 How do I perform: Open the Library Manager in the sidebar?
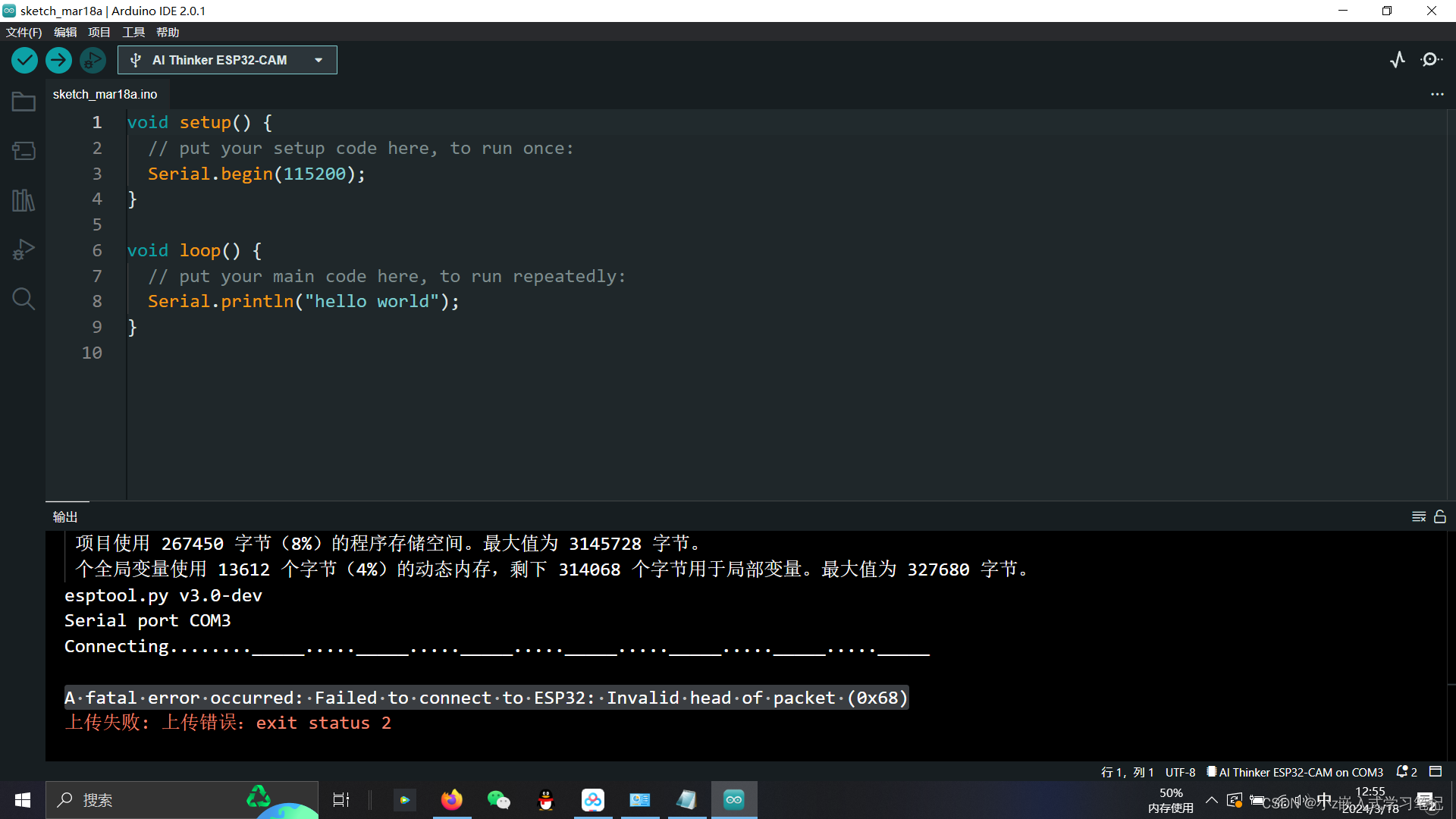point(23,200)
